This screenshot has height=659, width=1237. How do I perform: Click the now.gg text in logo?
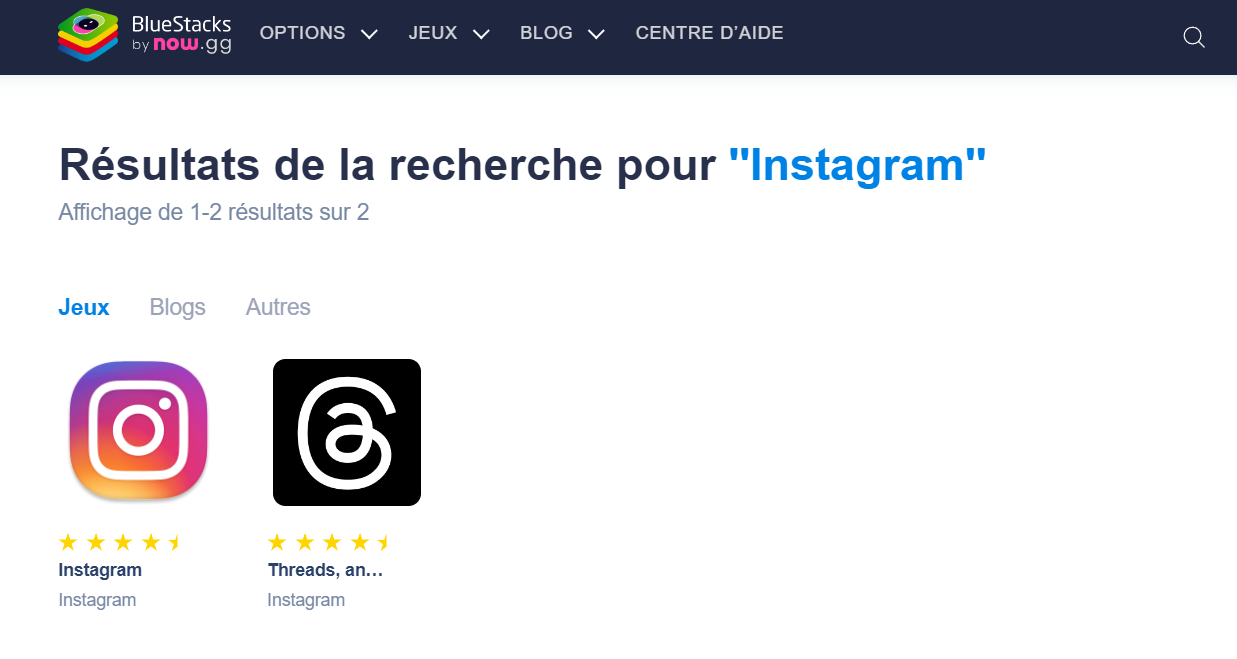(192, 45)
